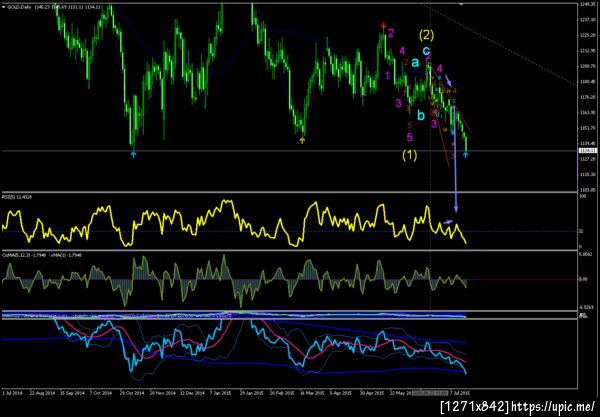Click the 16 Mar 2015 date label
This screenshot has width=600, height=417.
click(x=312, y=393)
